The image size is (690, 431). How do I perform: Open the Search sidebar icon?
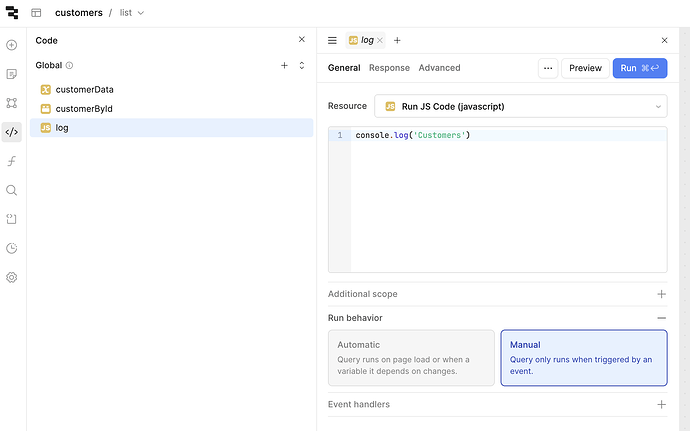[x=12, y=190]
